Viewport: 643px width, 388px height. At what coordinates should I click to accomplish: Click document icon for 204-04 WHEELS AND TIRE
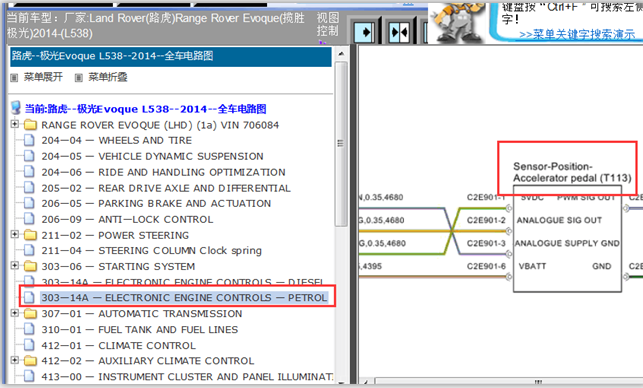click(29, 140)
